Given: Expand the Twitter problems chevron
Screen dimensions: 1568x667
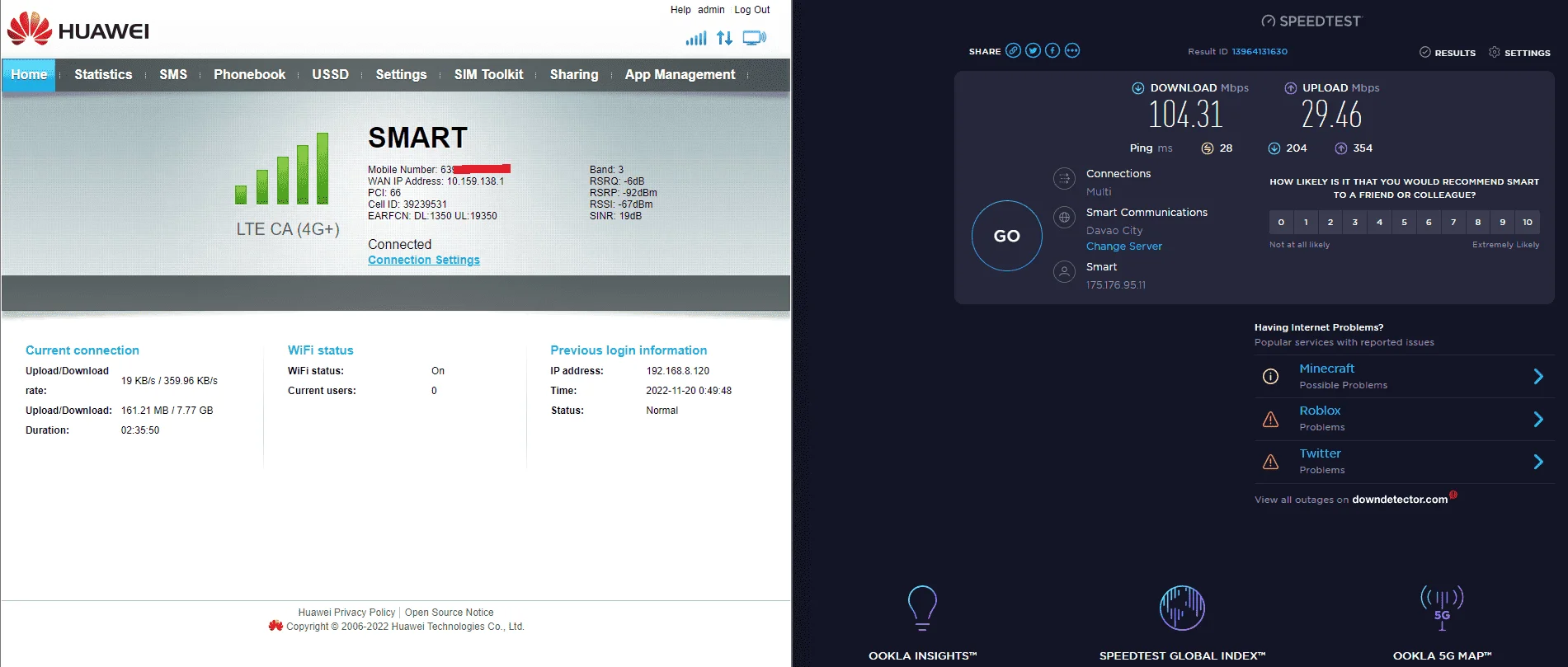Looking at the screenshot, I should click(x=1538, y=462).
